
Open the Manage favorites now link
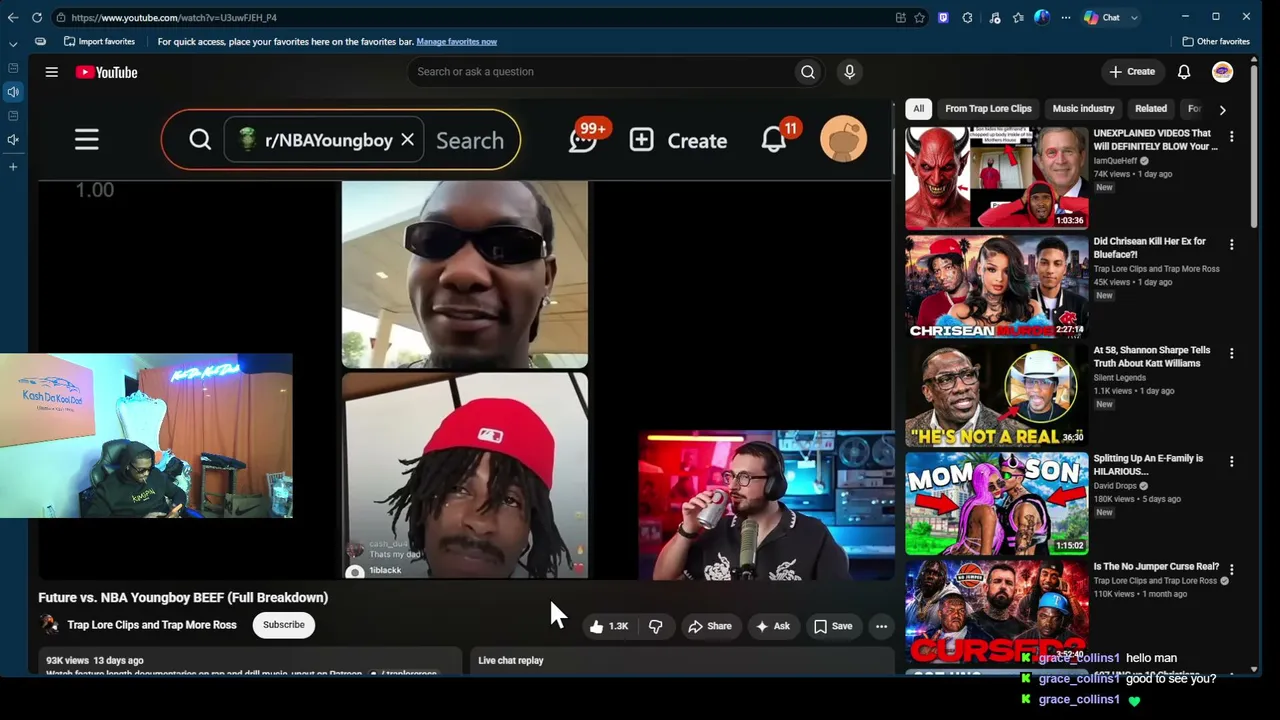(456, 41)
